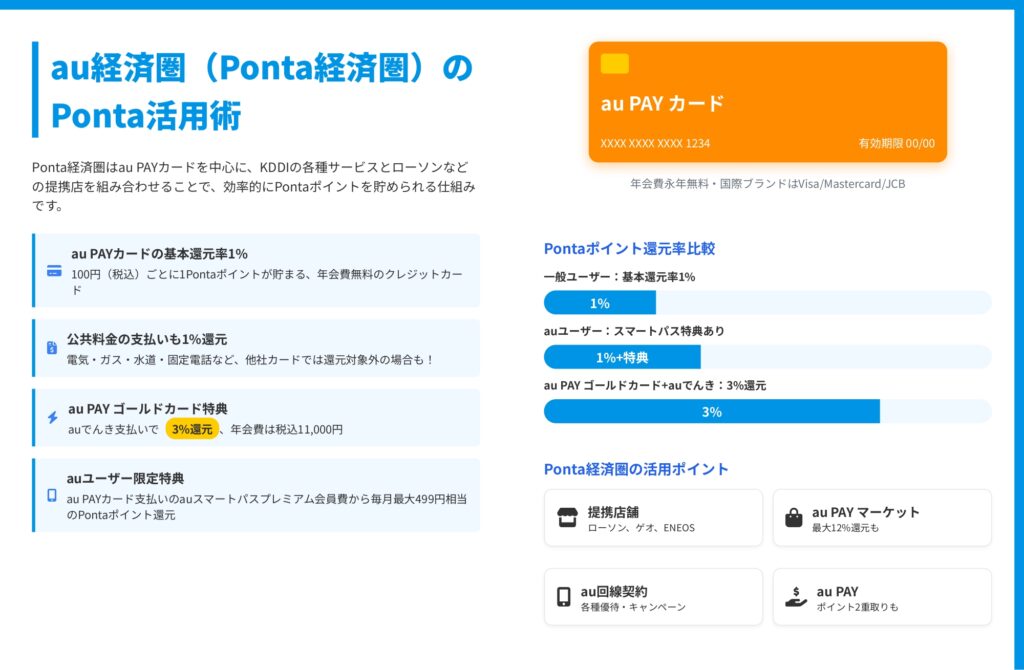Click the orange au PAY カード image
The width and height of the screenshot is (1024, 670).
767,102
